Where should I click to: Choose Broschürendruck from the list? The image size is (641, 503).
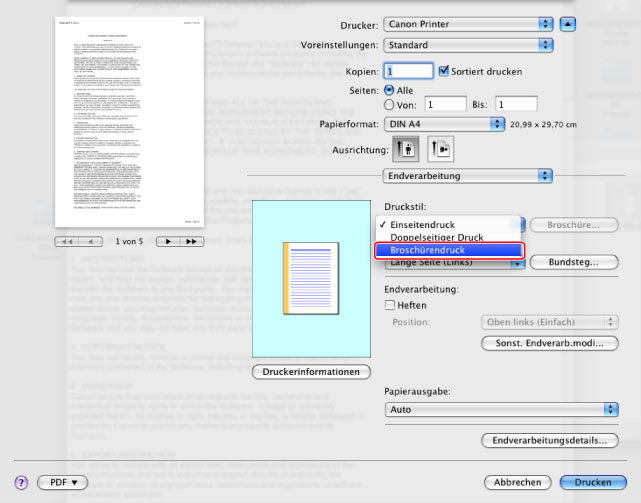(449, 250)
